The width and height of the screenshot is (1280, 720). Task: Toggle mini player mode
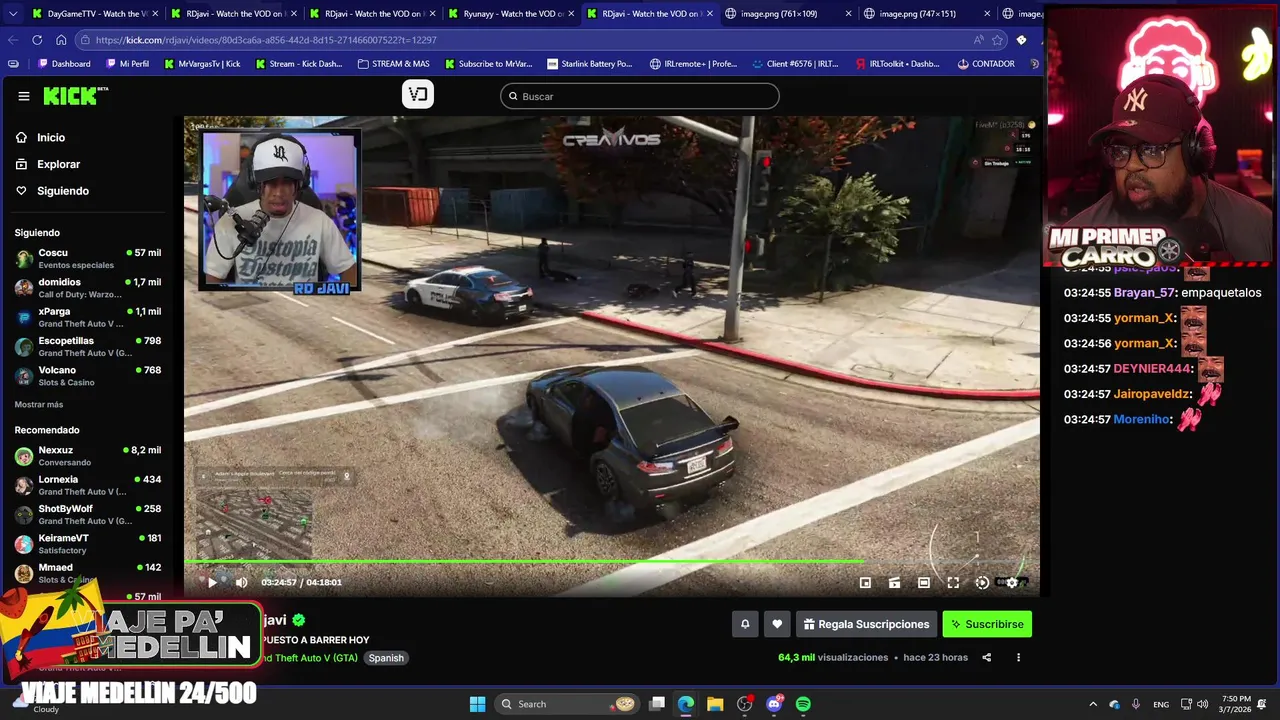tap(895, 583)
